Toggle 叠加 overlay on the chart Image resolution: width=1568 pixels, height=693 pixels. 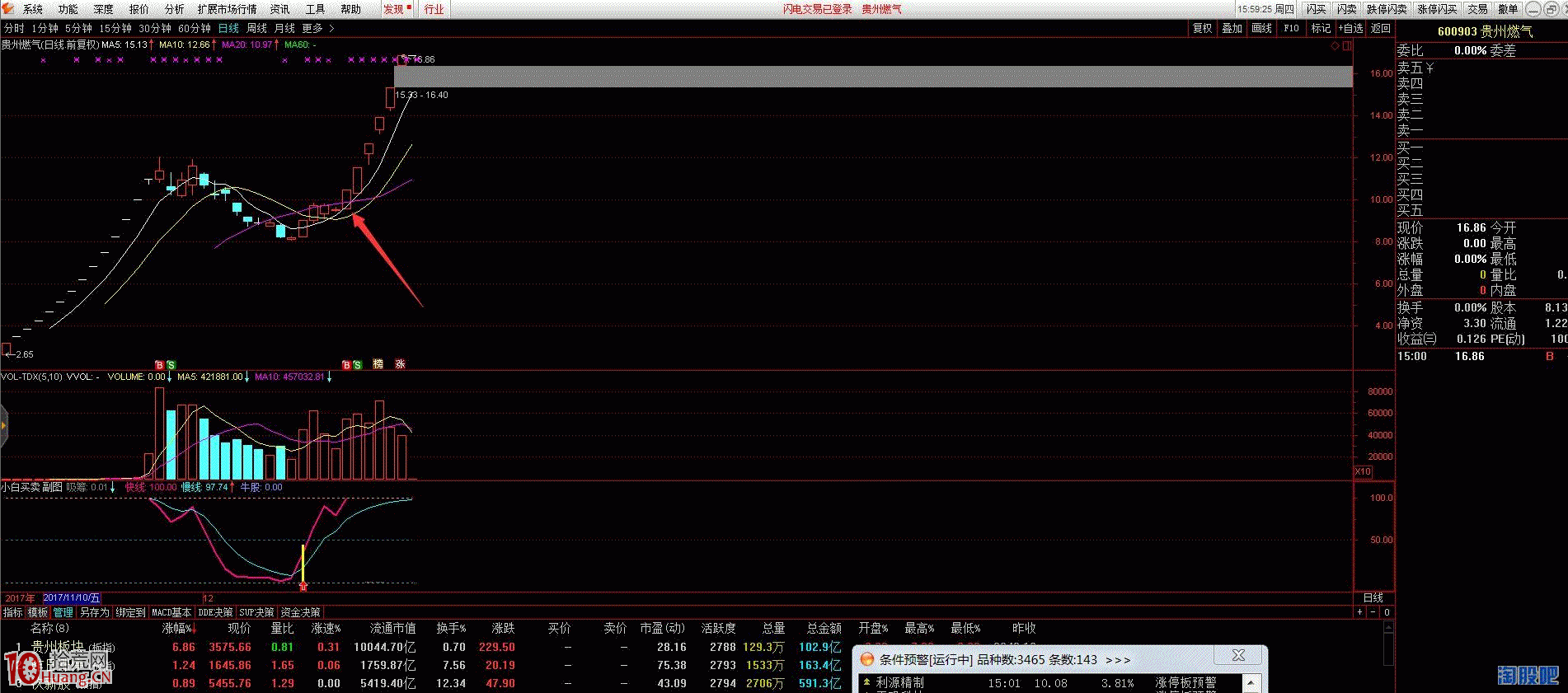click(x=1232, y=28)
